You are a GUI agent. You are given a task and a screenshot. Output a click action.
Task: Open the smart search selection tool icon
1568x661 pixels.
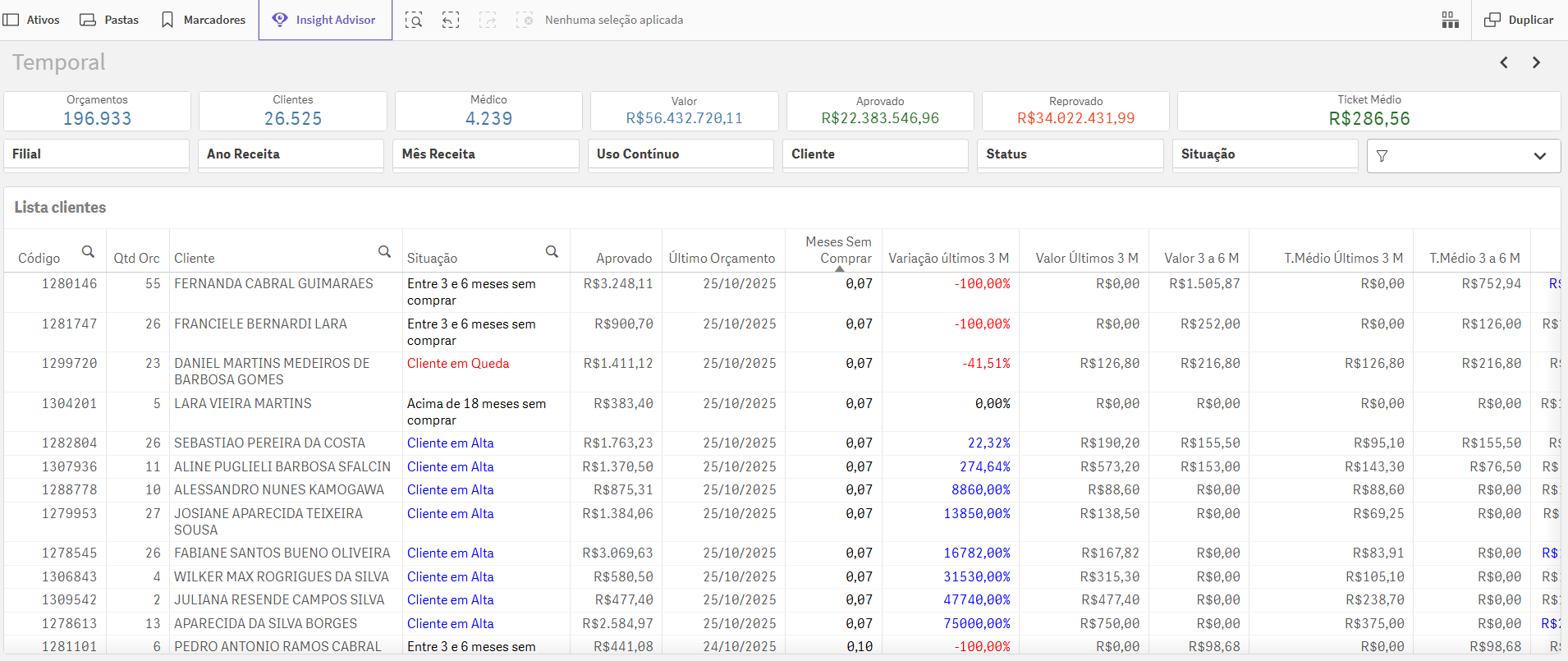(x=414, y=20)
